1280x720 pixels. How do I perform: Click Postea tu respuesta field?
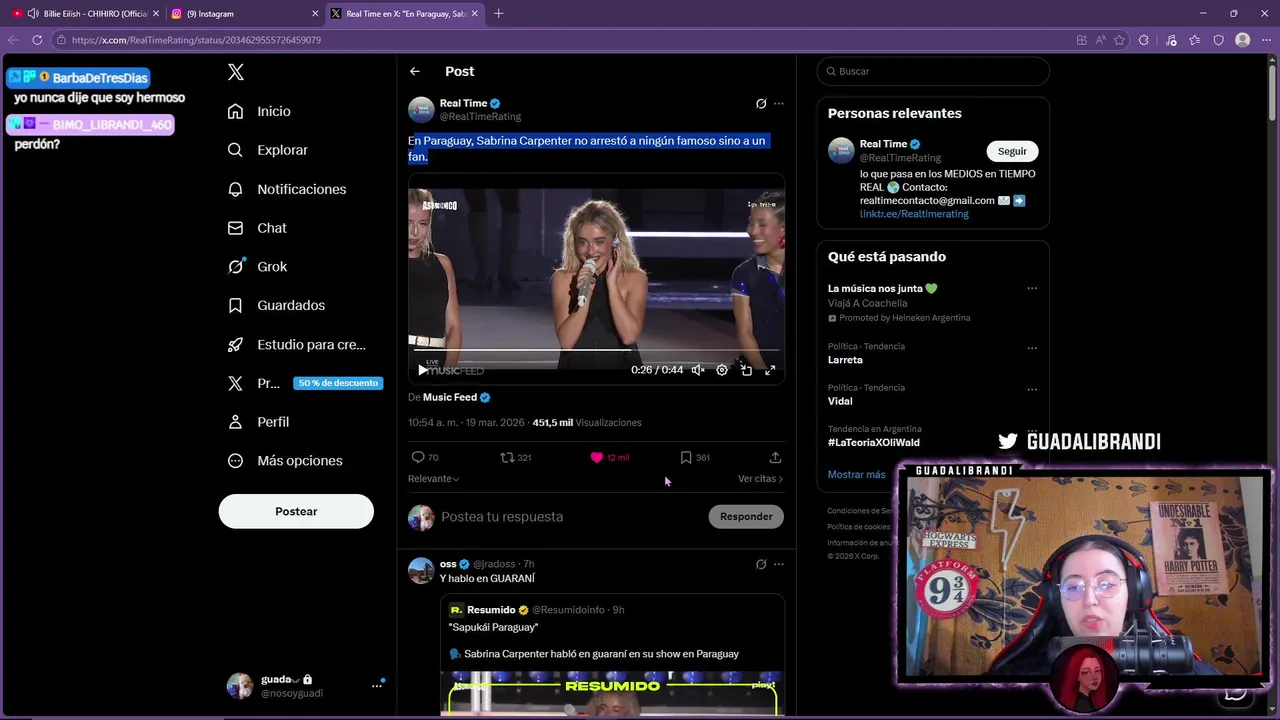570,517
